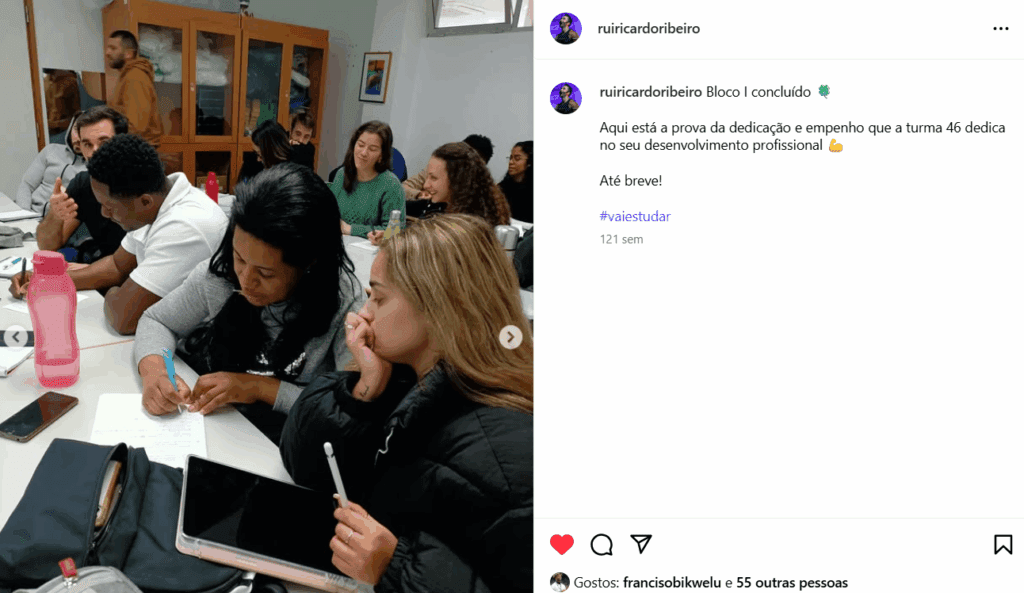Open header profile picture of ruiricardoribeiro
The height and width of the screenshot is (593, 1024).
click(566, 28)
